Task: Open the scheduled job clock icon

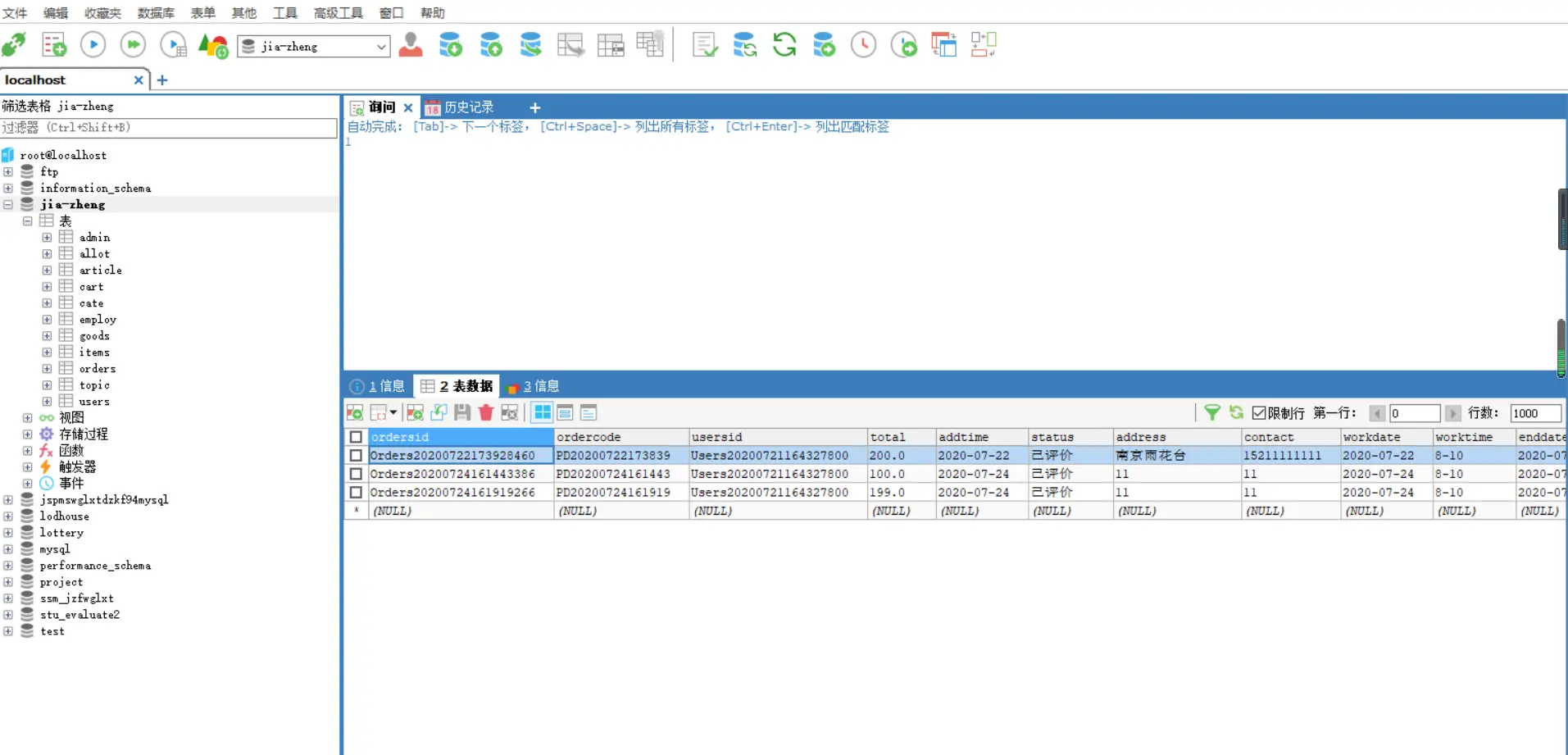Action: click(x=863, y=45)
